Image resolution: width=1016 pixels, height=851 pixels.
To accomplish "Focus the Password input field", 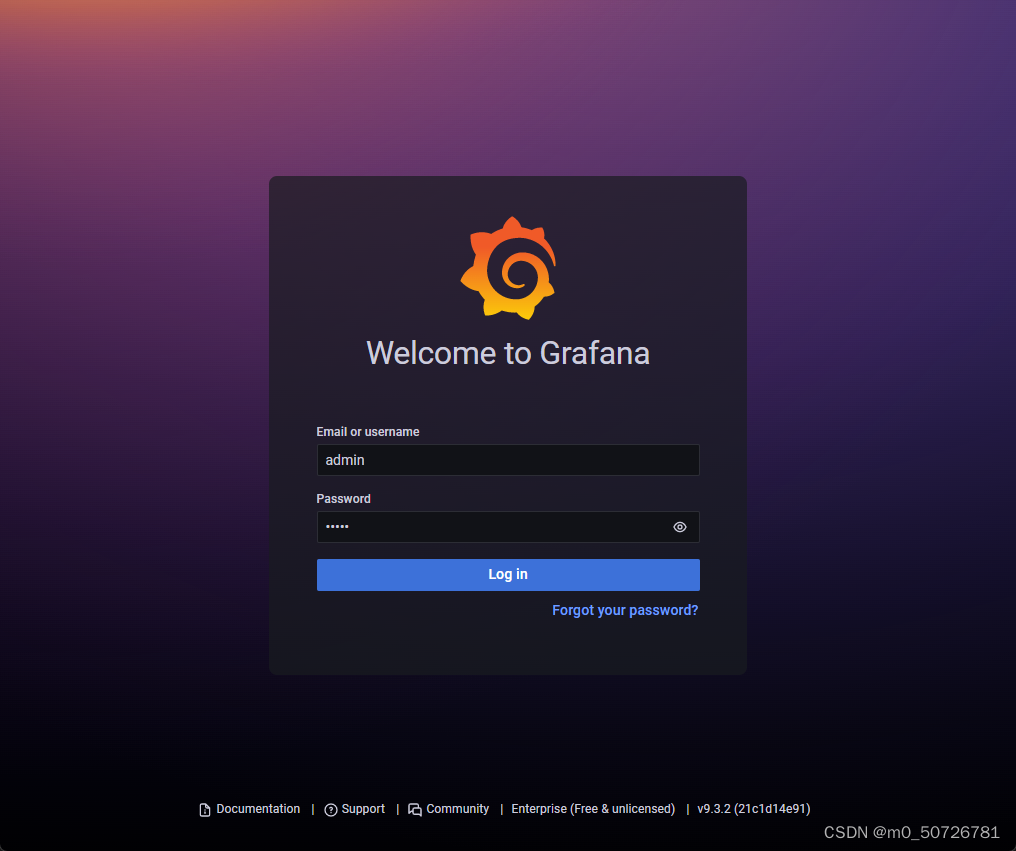I will pyautogui.click(x=508, y=527).
